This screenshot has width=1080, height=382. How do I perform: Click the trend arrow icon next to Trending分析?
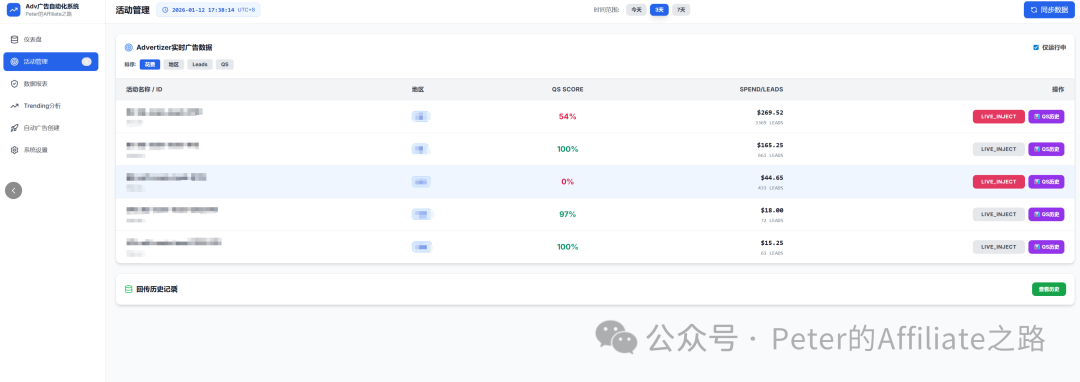[x=14, y=105]
